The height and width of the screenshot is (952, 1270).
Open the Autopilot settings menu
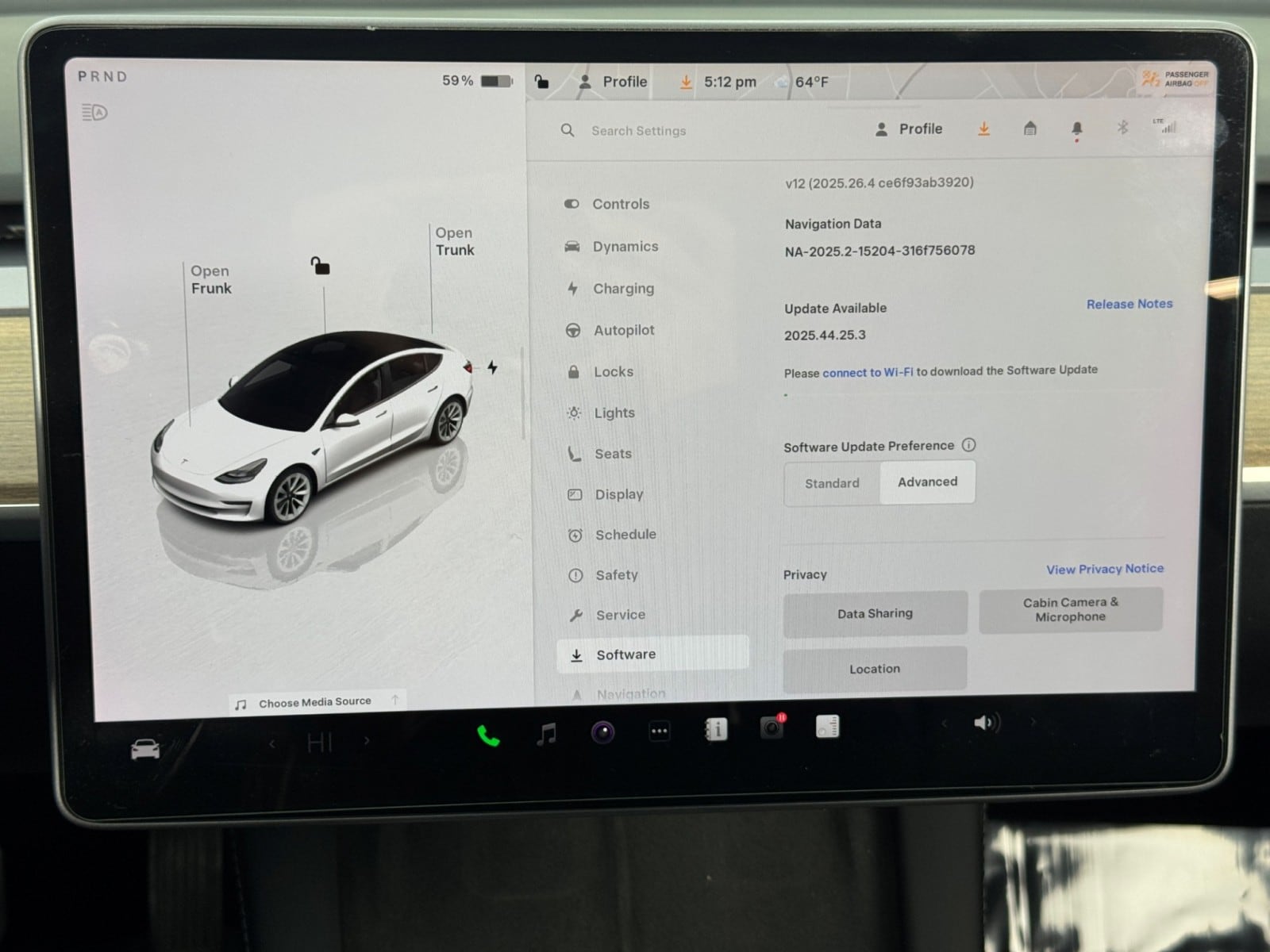624,330
